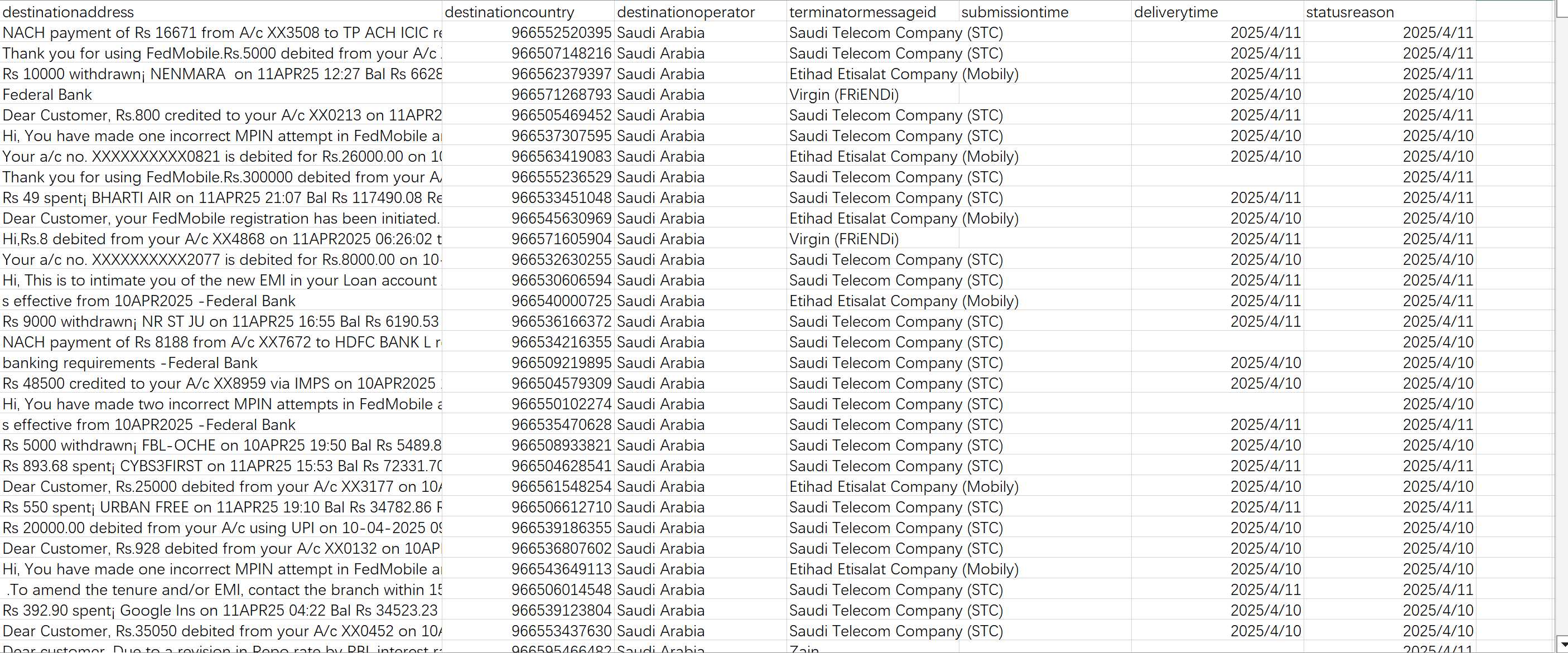
Task: Select the terminatormessageid header cell
Action: tap(873, 12)
